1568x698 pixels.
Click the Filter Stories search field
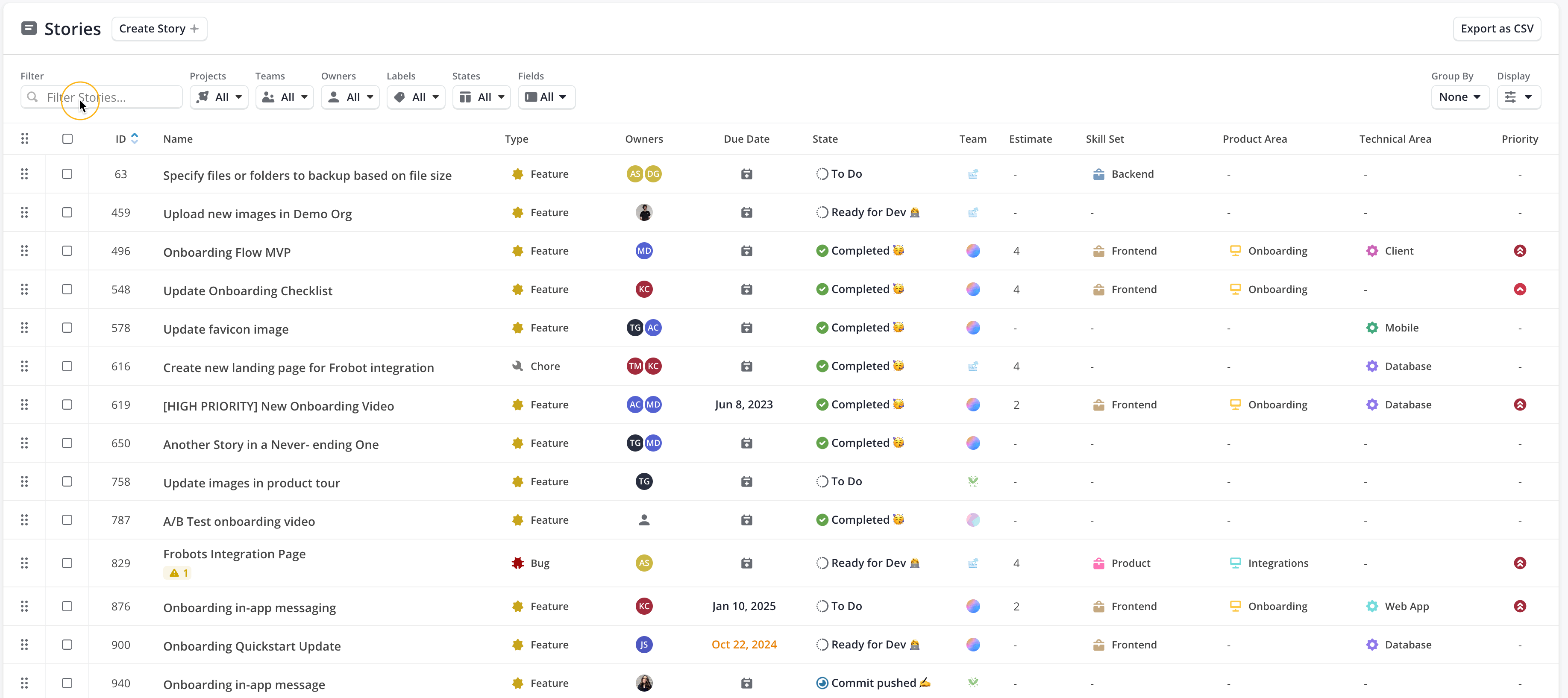pyautogui.click(x=102, y=97)
